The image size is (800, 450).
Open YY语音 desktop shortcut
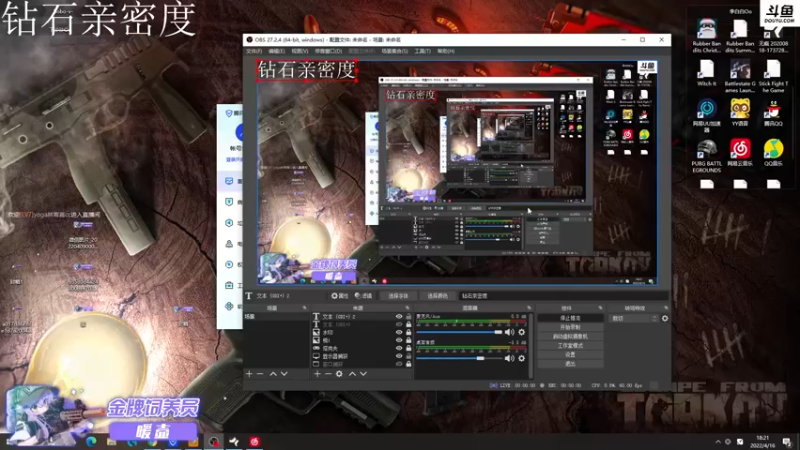tap(740, 113)
